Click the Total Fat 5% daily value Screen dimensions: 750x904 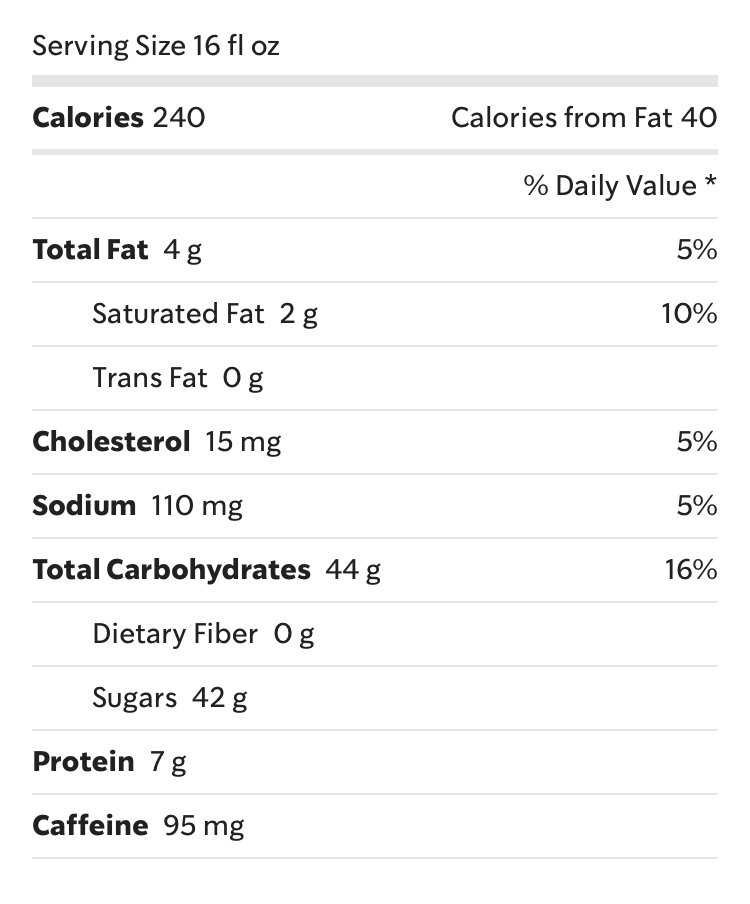click(697, 250)
